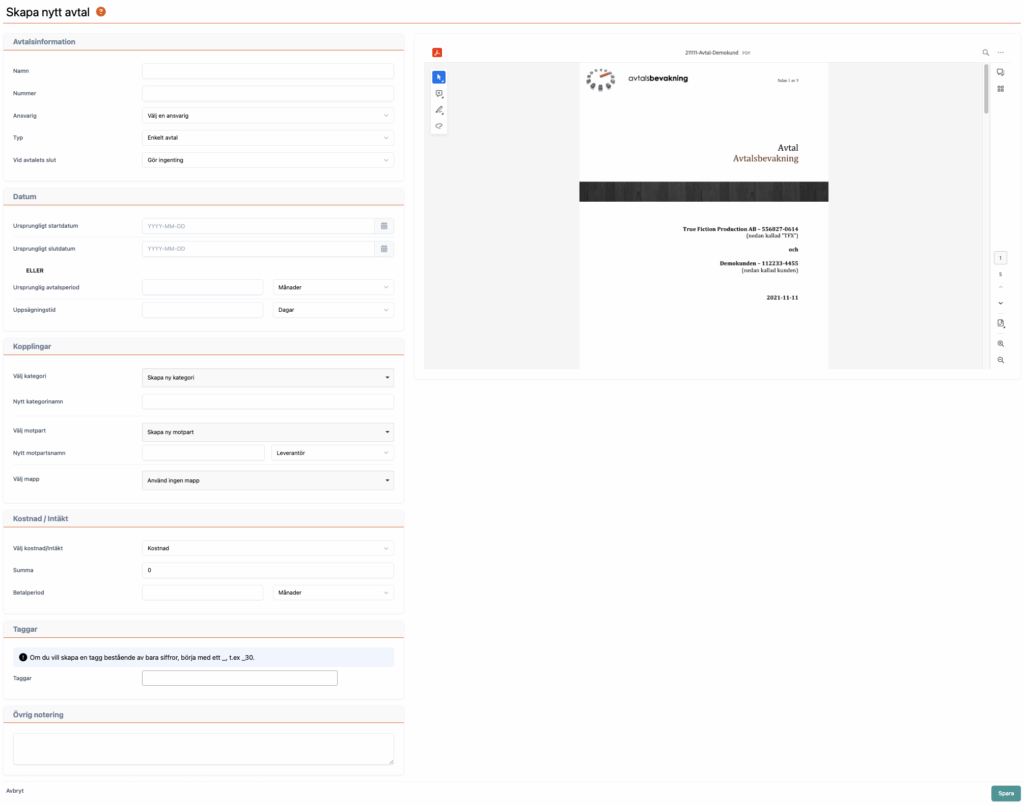Open calendar picker for Ursprungligt startdatum
Image resolution: width=1024 pixels, height=806 pixels.
pos(385,226)
